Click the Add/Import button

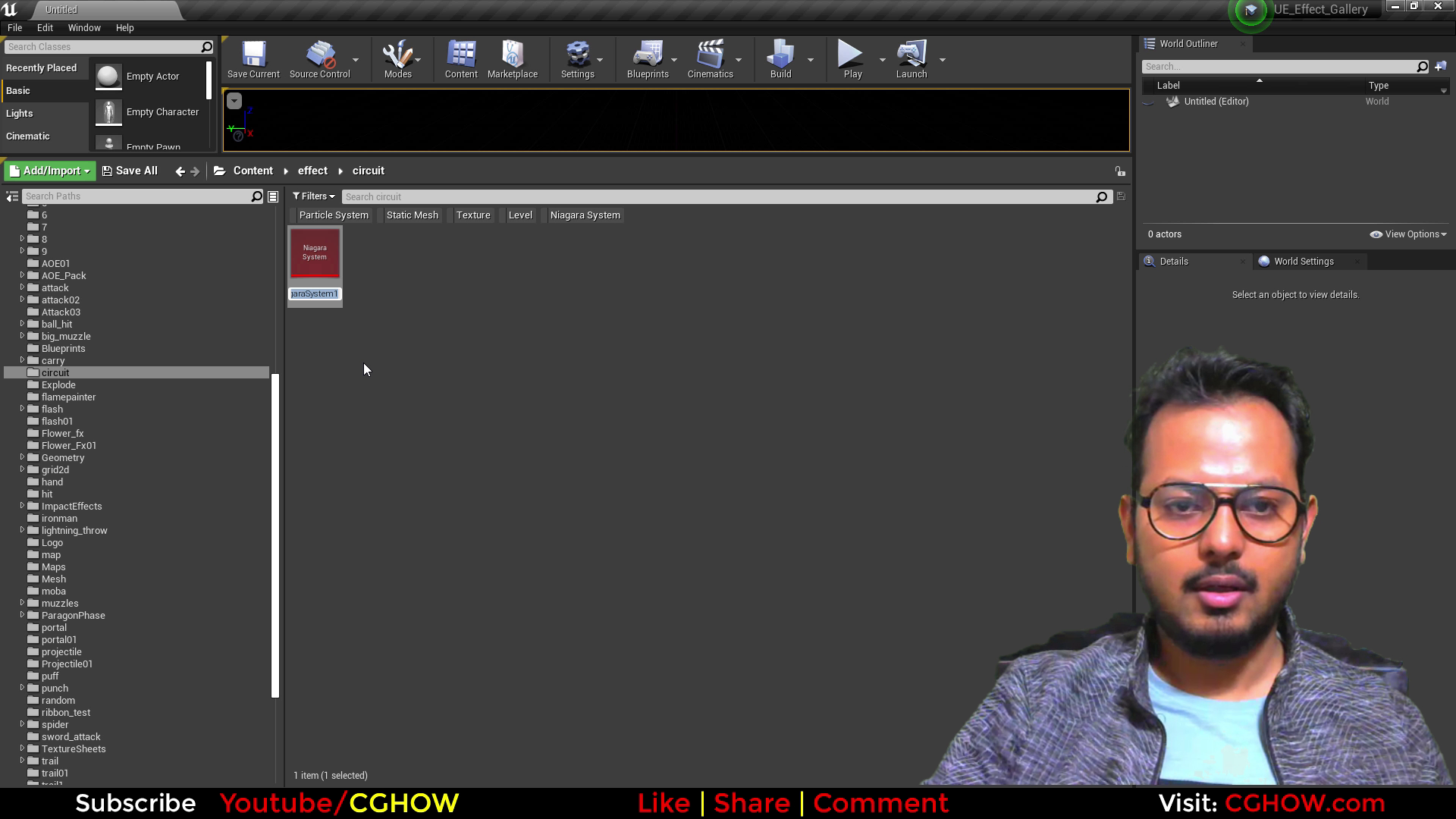(x=49, y=171)
